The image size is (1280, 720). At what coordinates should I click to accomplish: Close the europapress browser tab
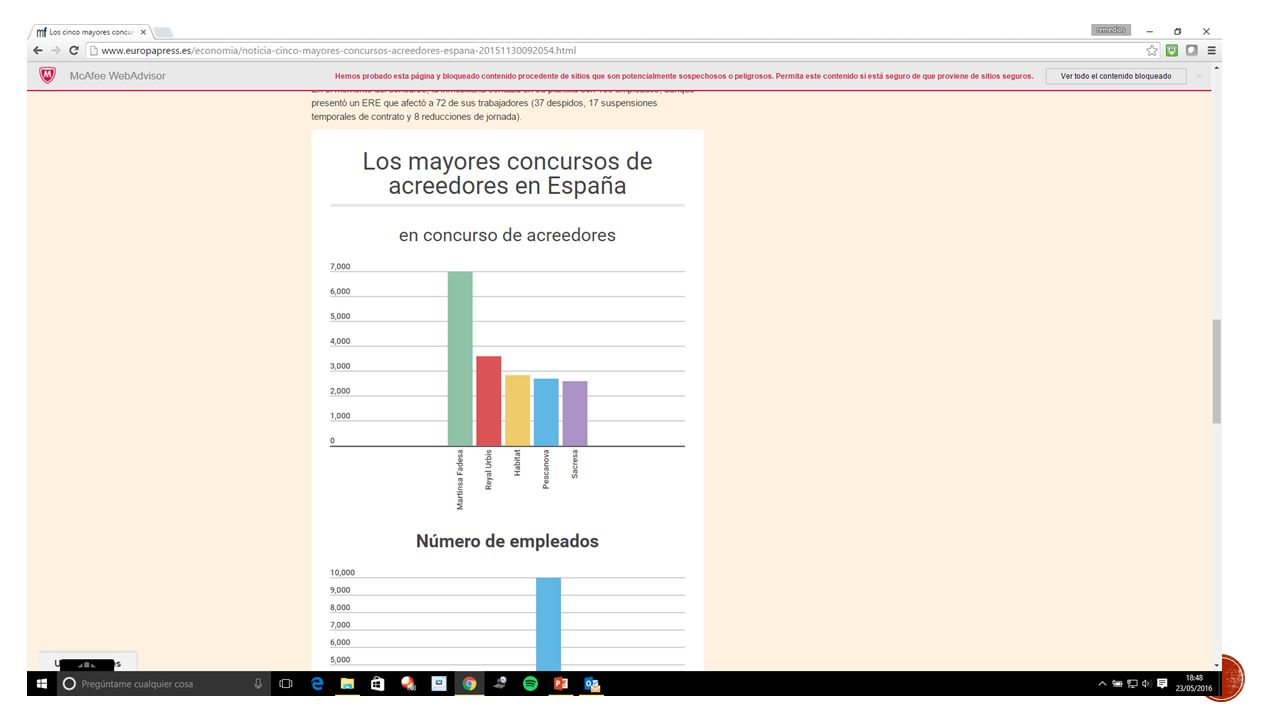143,32
